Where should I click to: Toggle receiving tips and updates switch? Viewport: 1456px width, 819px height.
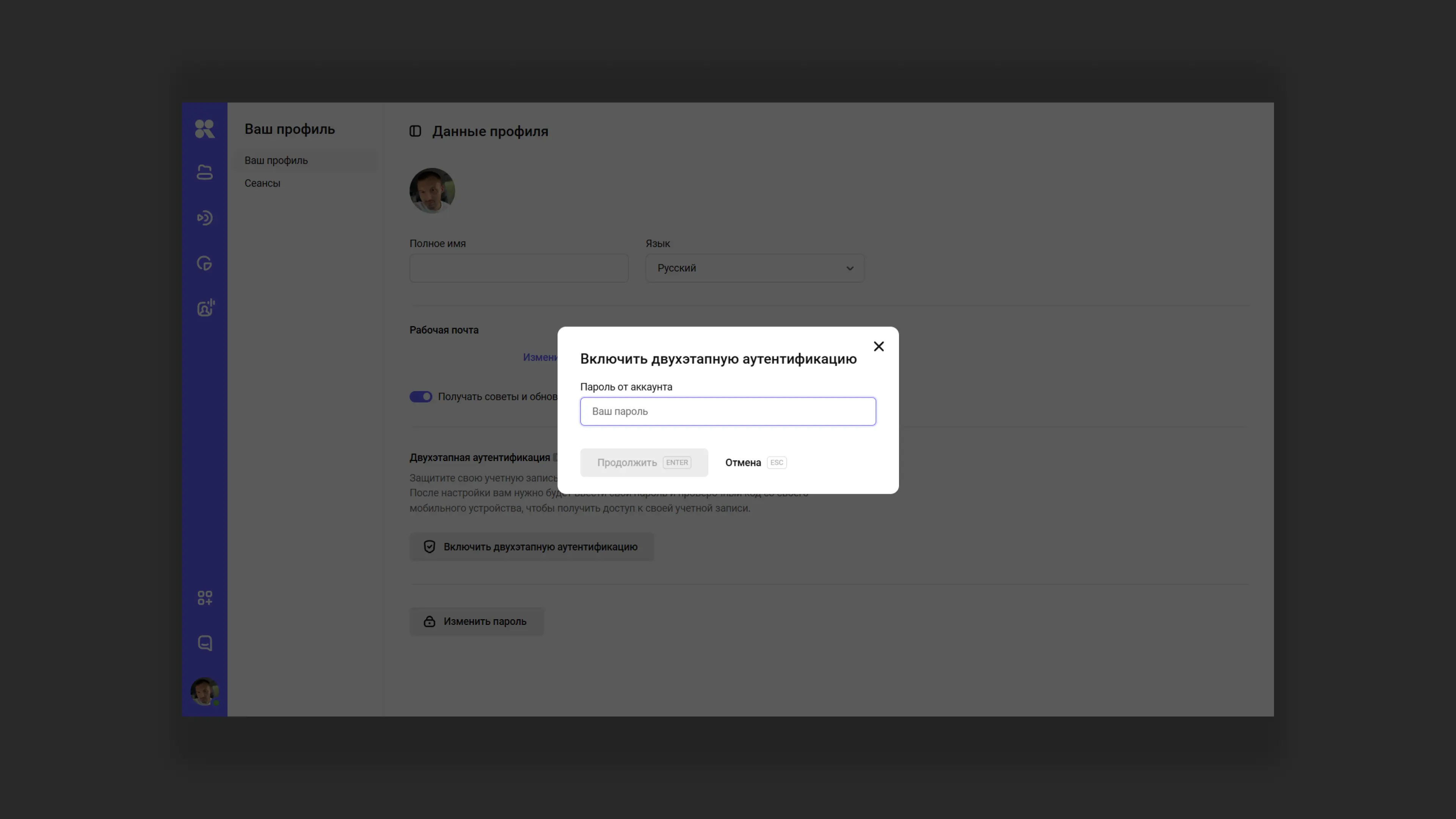[420, 397]
